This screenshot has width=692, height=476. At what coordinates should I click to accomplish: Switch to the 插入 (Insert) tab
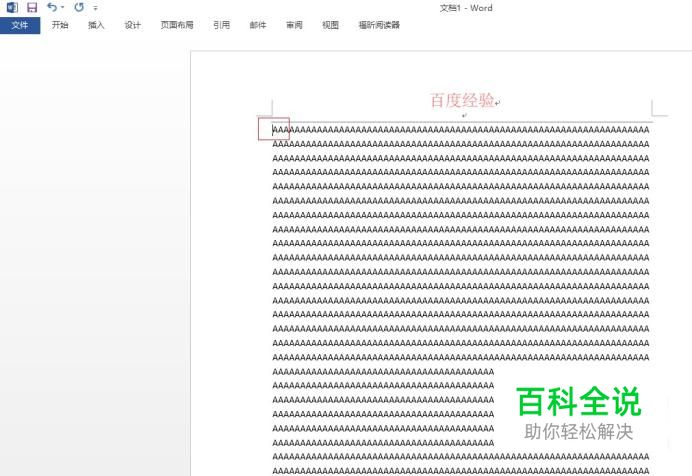click(96, 25)
